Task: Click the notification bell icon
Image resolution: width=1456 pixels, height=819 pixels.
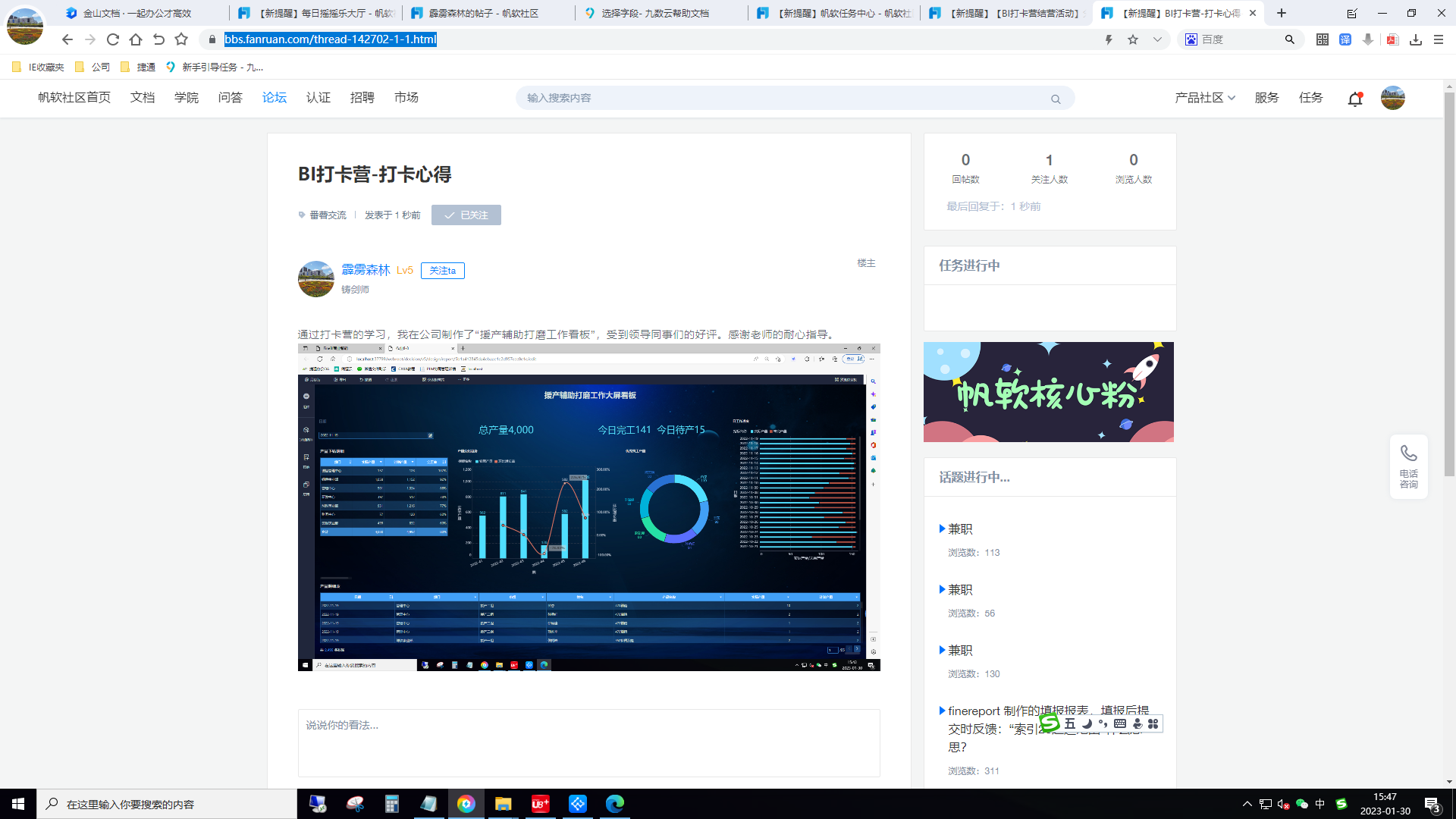Action: [x=1355, y=99]
